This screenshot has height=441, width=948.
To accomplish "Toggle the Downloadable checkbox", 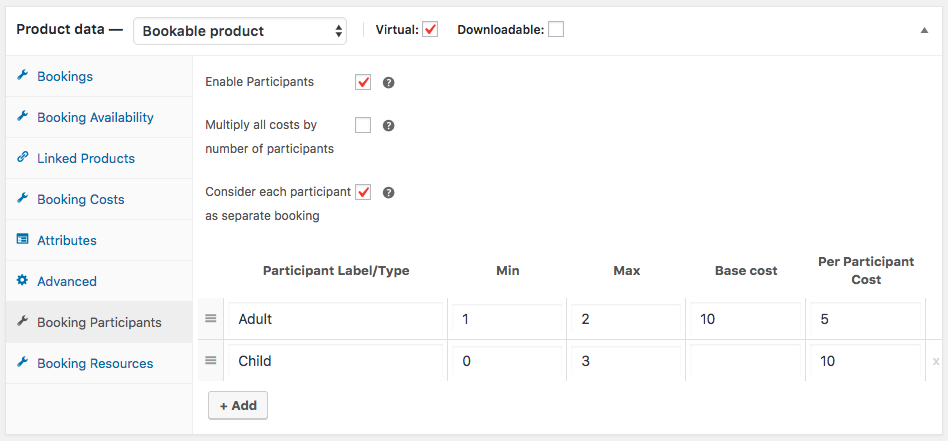I will click(x=556, y=30).
